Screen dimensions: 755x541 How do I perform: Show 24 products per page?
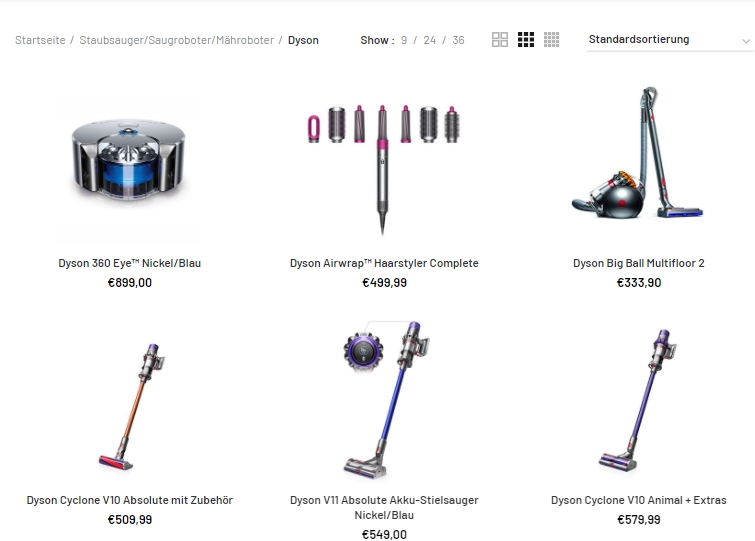(430, 40)
